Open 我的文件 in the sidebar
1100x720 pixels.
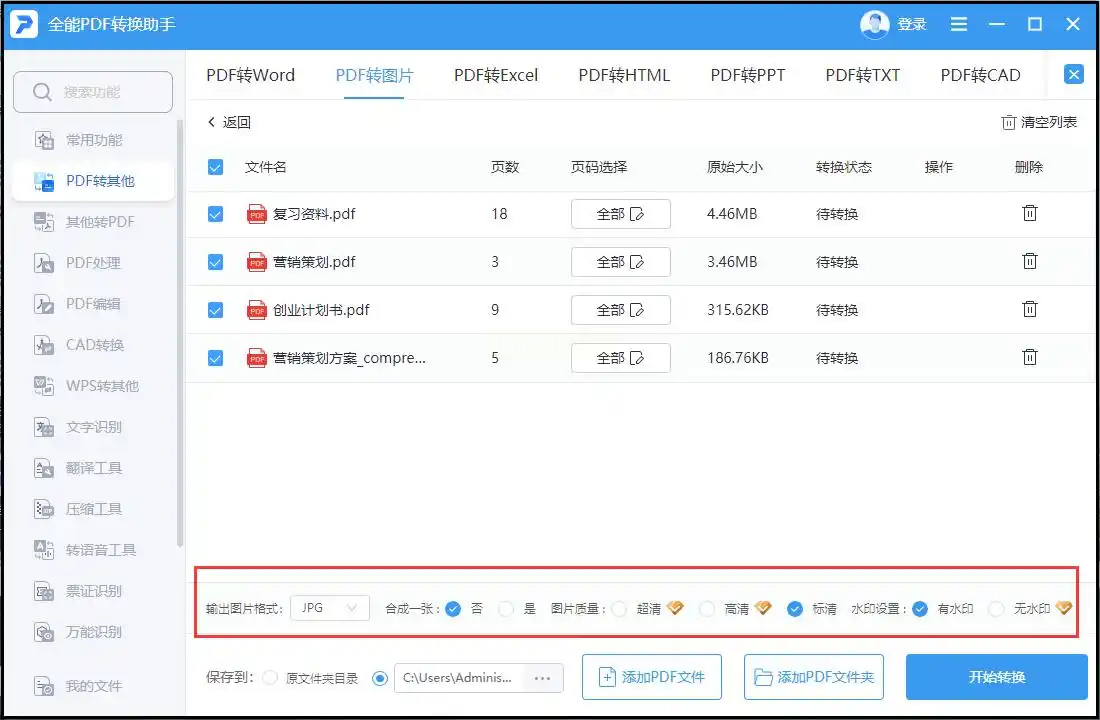point(93,686)
